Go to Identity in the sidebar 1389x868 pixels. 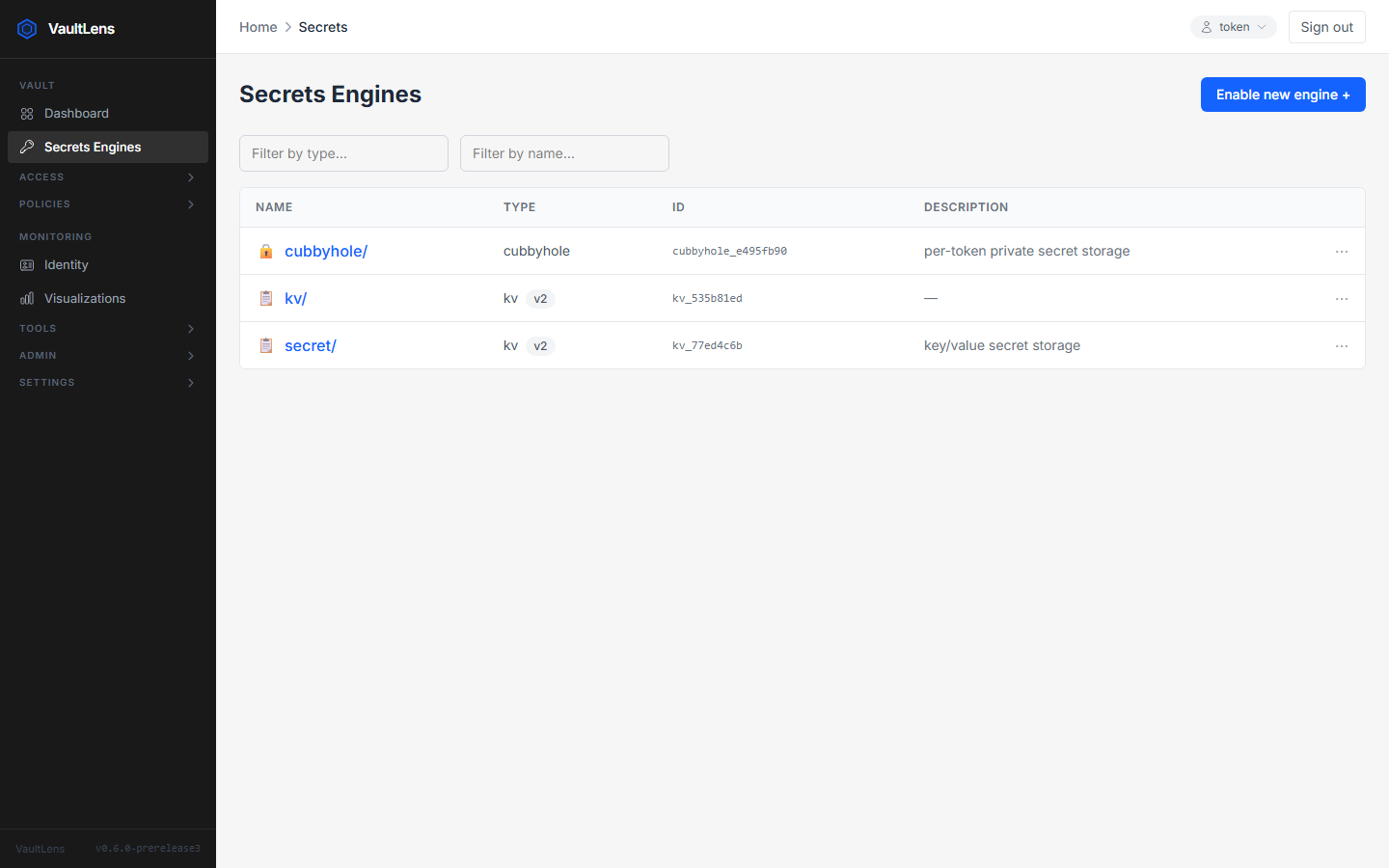108,265
